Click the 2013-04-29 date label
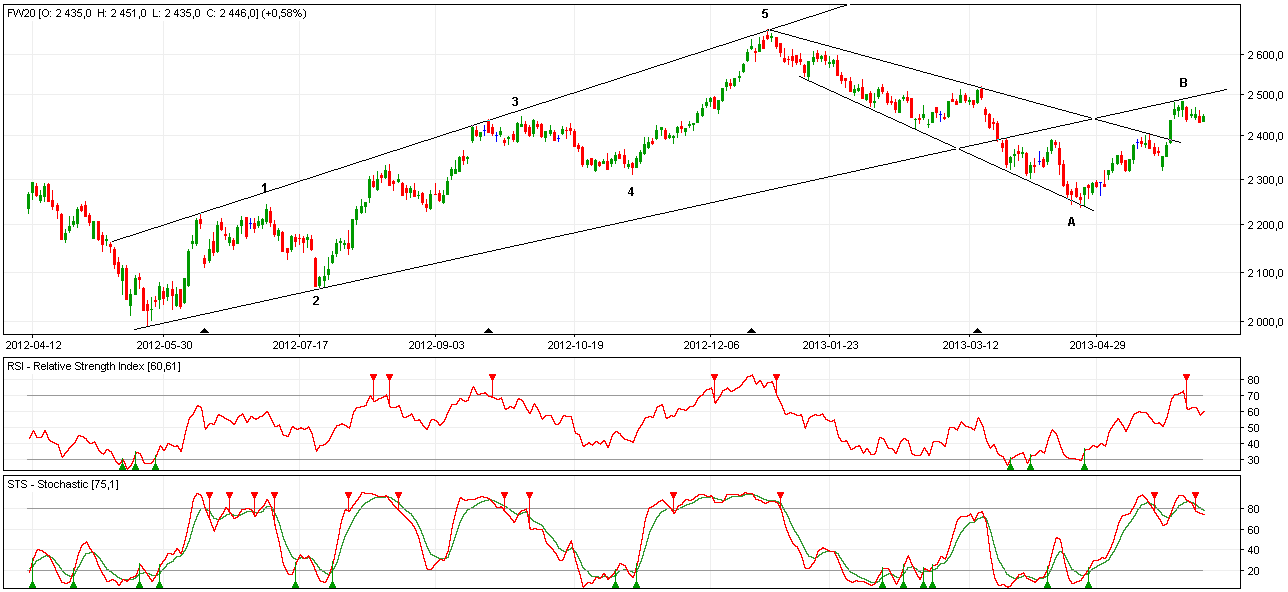This screenshot has width=1288, height=592. [1097, 344]
